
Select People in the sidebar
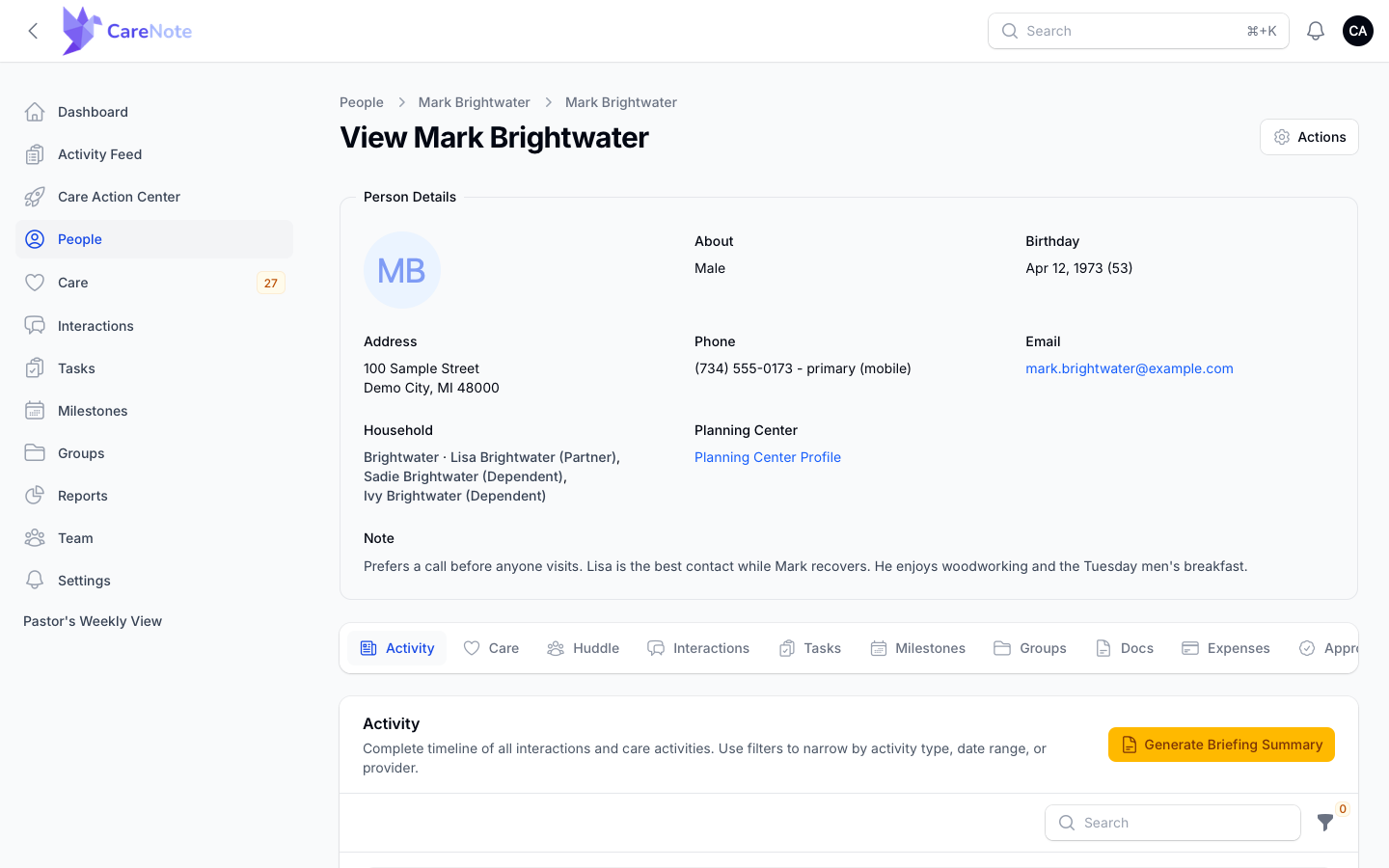click(x=154, y=239)
